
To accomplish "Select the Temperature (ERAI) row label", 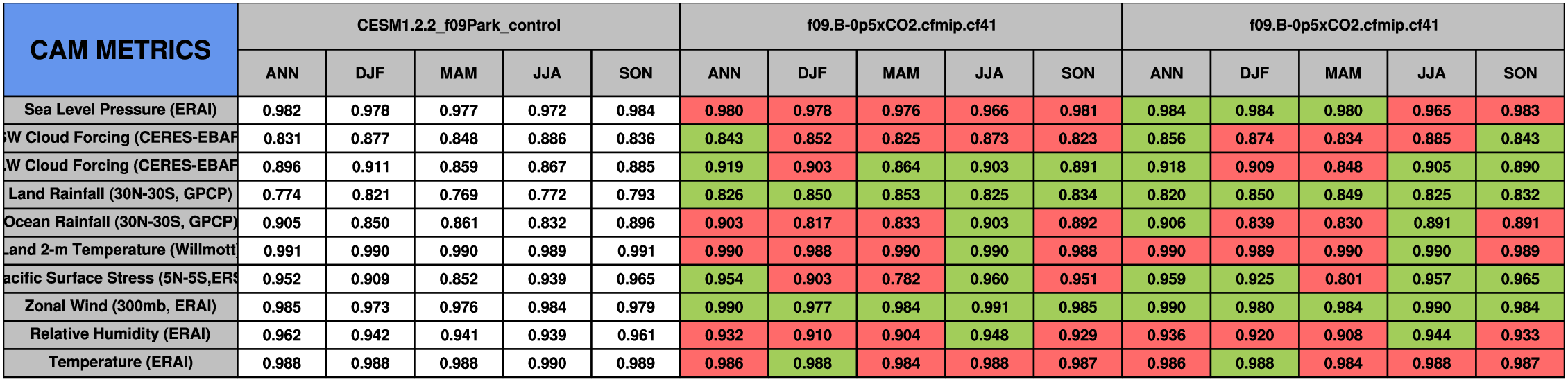I will pyautogui.click(x=120, y=363).
